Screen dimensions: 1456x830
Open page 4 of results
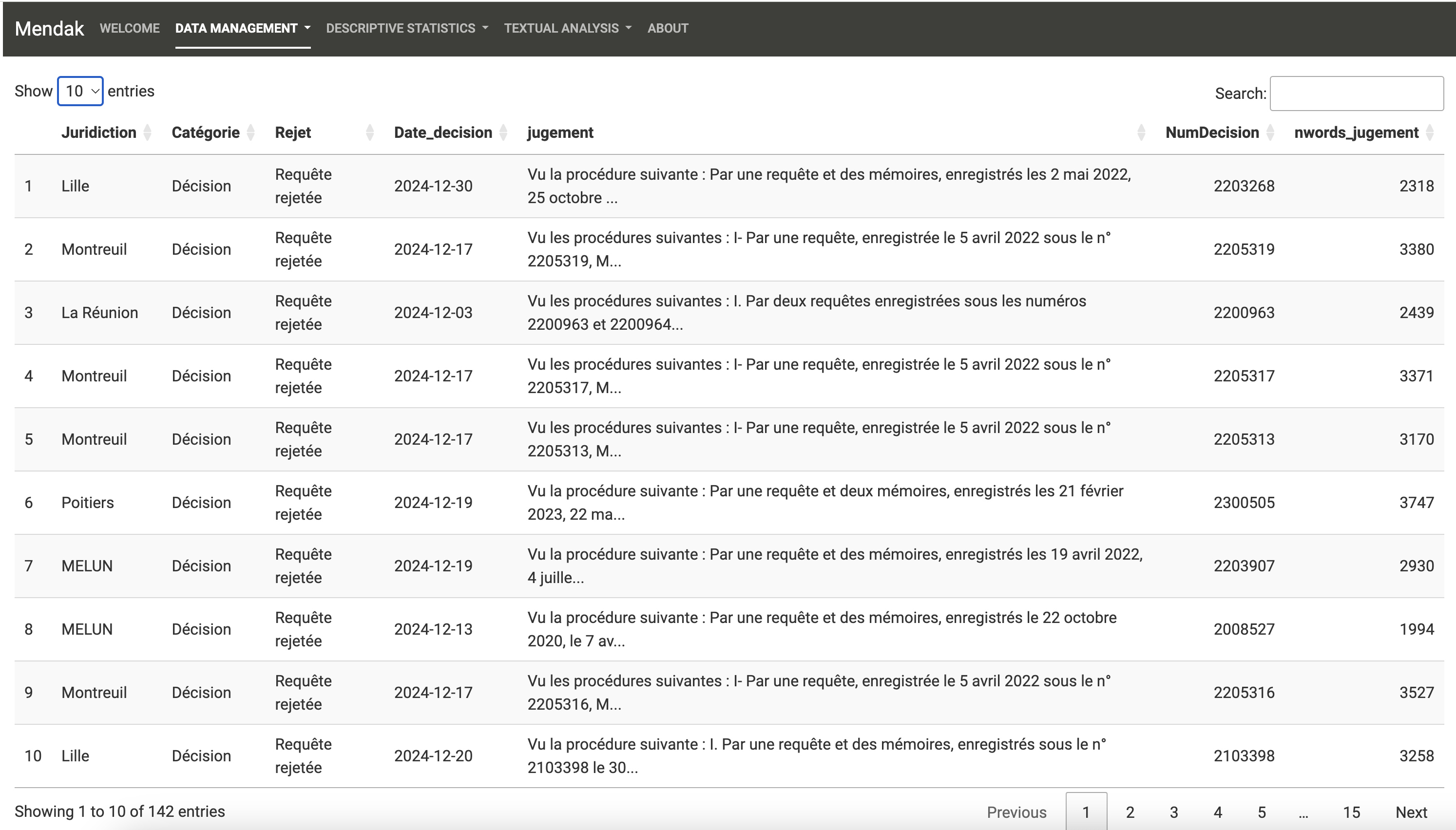pos(1218,812)
